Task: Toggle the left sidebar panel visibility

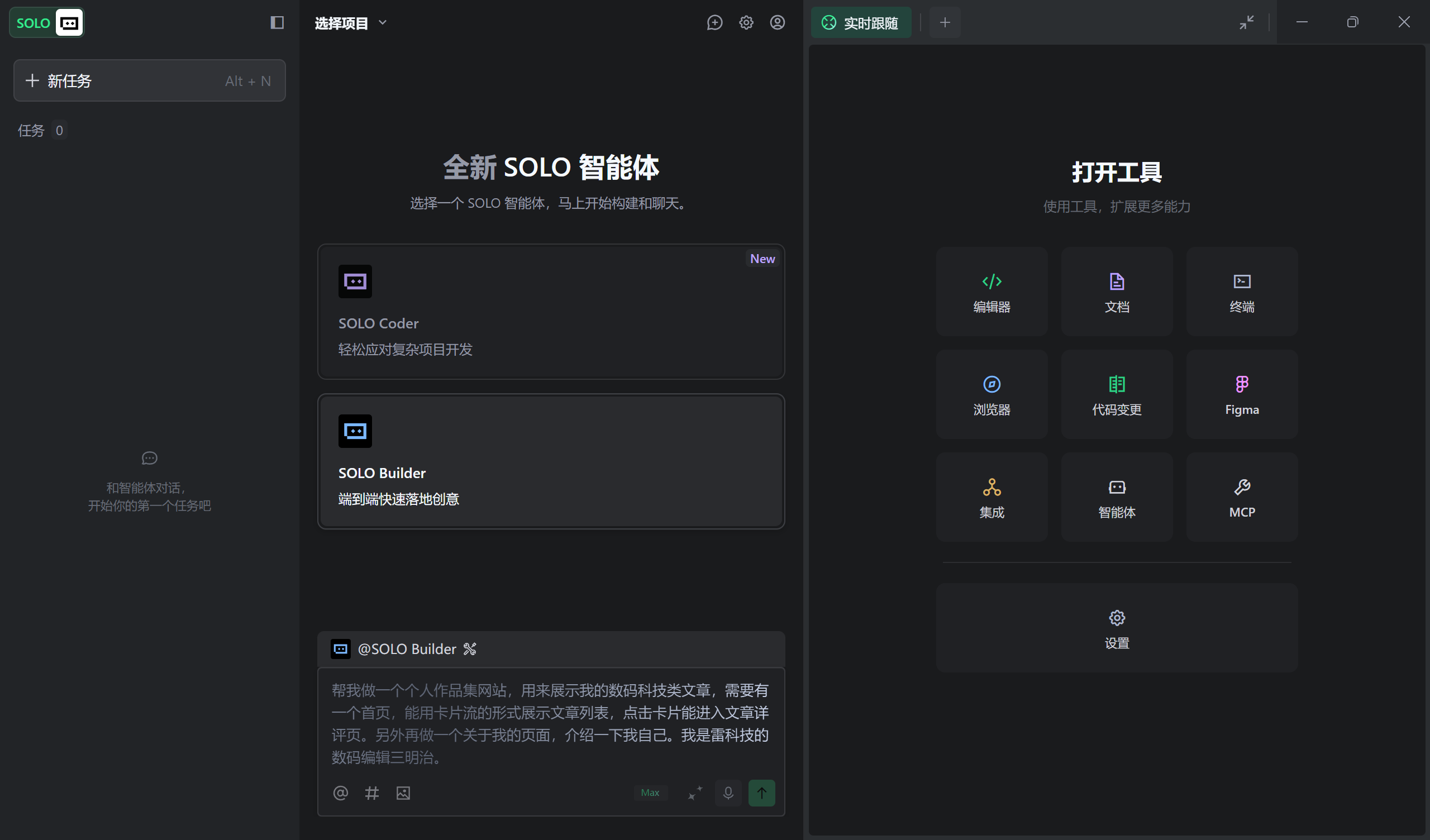Action: pos(277,23)
